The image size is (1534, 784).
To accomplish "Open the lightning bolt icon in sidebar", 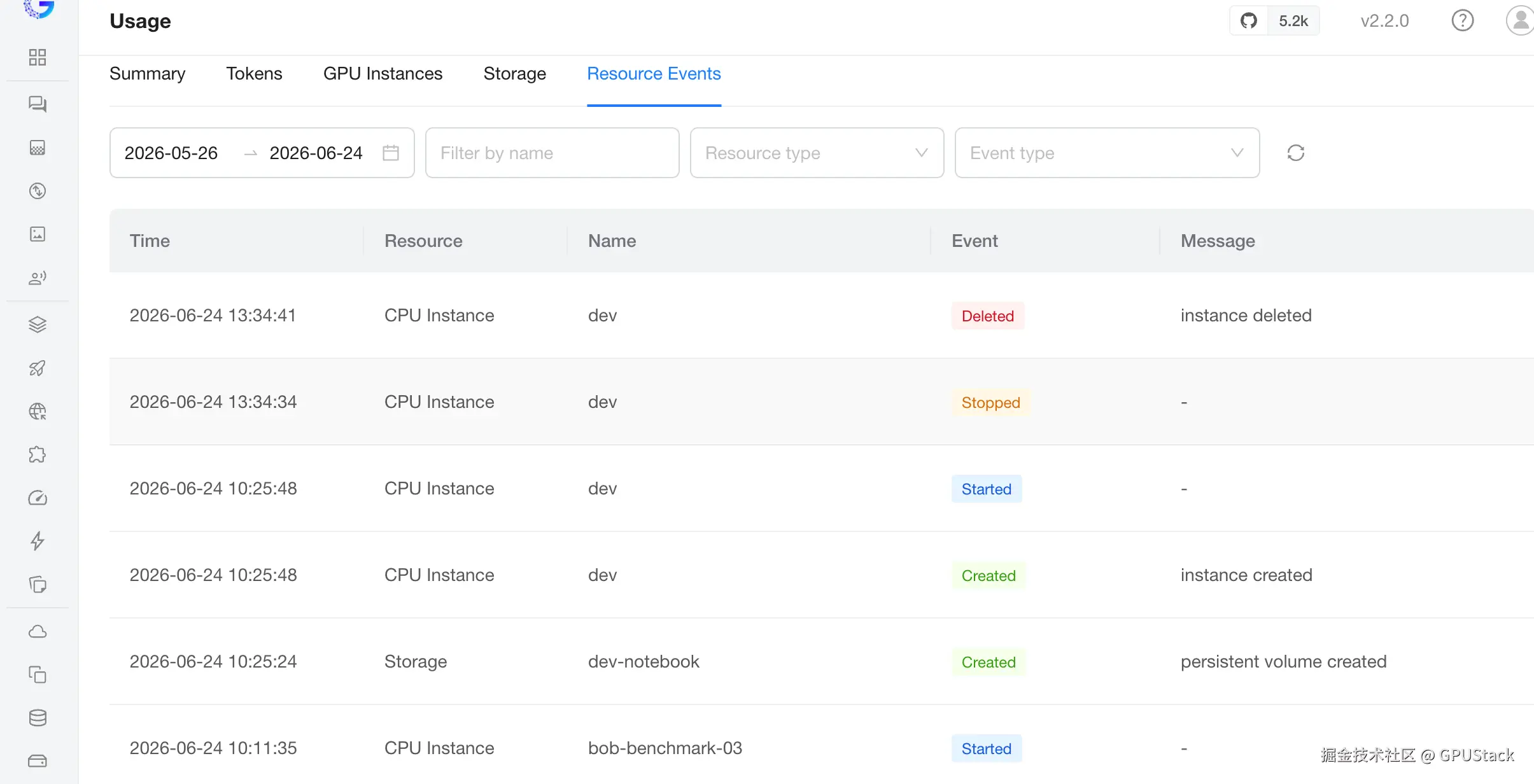I will click(x=38, y=541).
